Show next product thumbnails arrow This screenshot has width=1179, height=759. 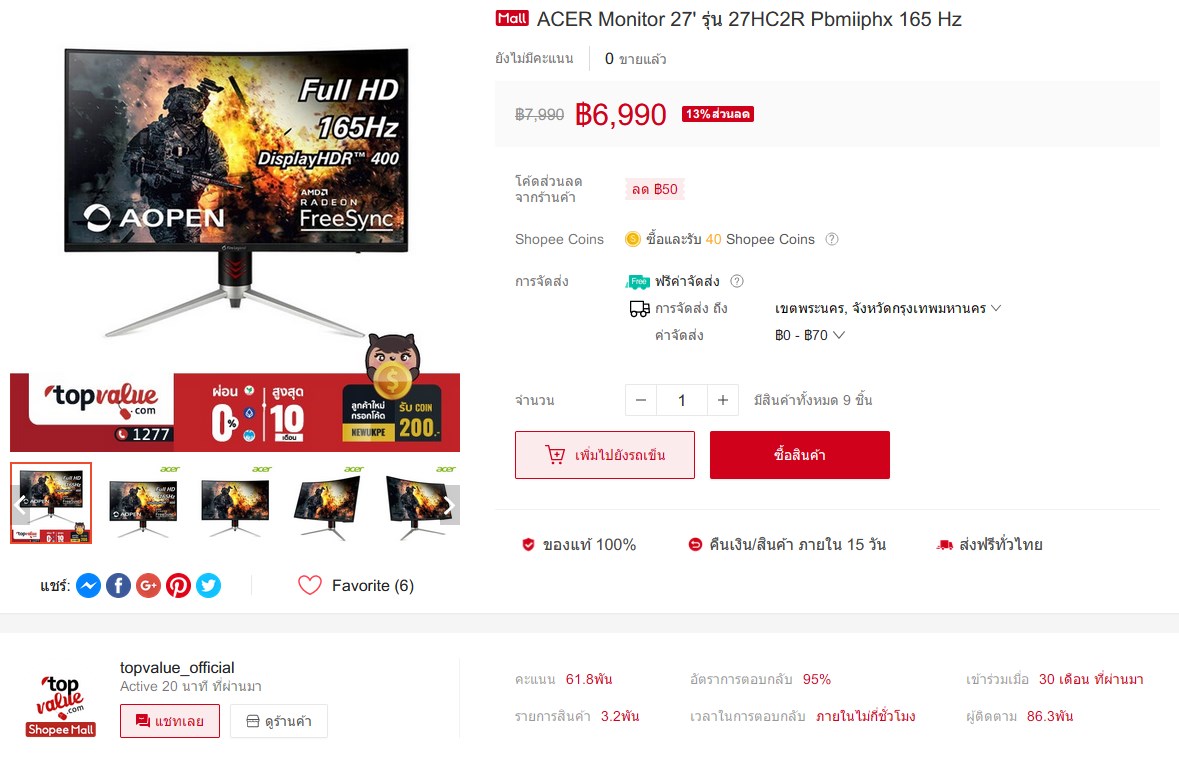click(449, 505)
